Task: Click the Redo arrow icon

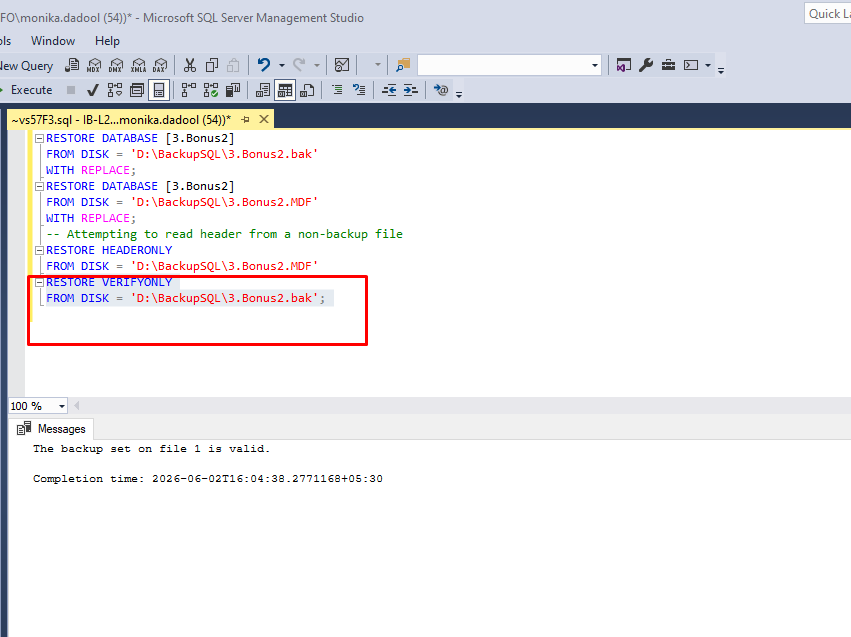Action: tap(299, 66)
